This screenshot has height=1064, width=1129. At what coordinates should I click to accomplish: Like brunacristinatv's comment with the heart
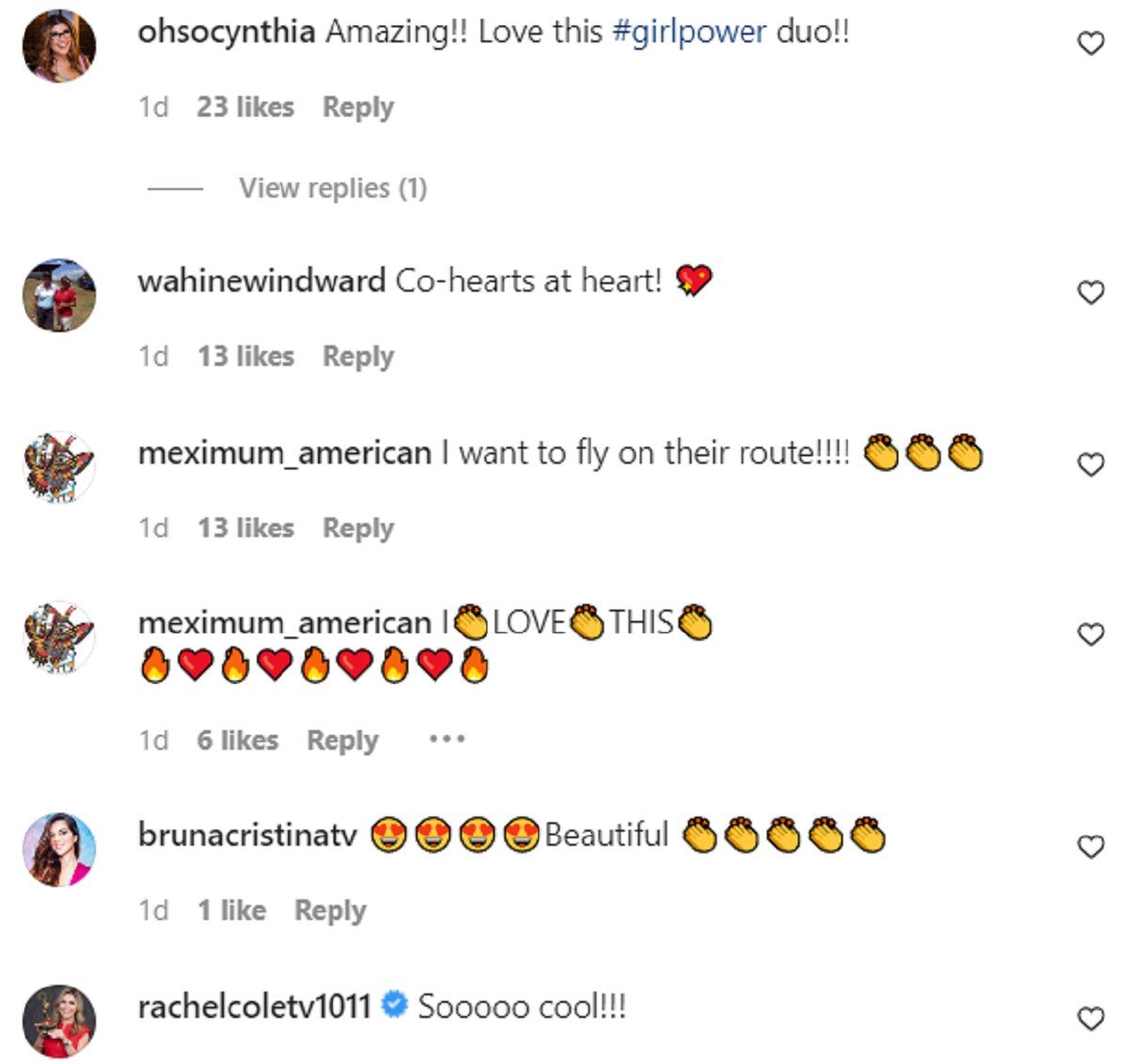pyautogui.click(x=1090, y=848)
